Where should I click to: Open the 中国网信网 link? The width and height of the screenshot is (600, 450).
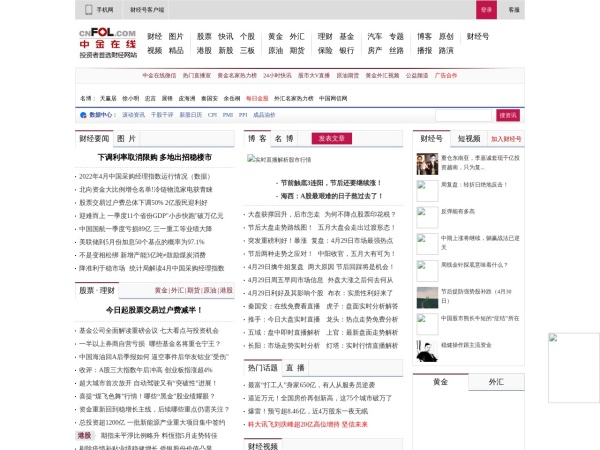(333, 98)
